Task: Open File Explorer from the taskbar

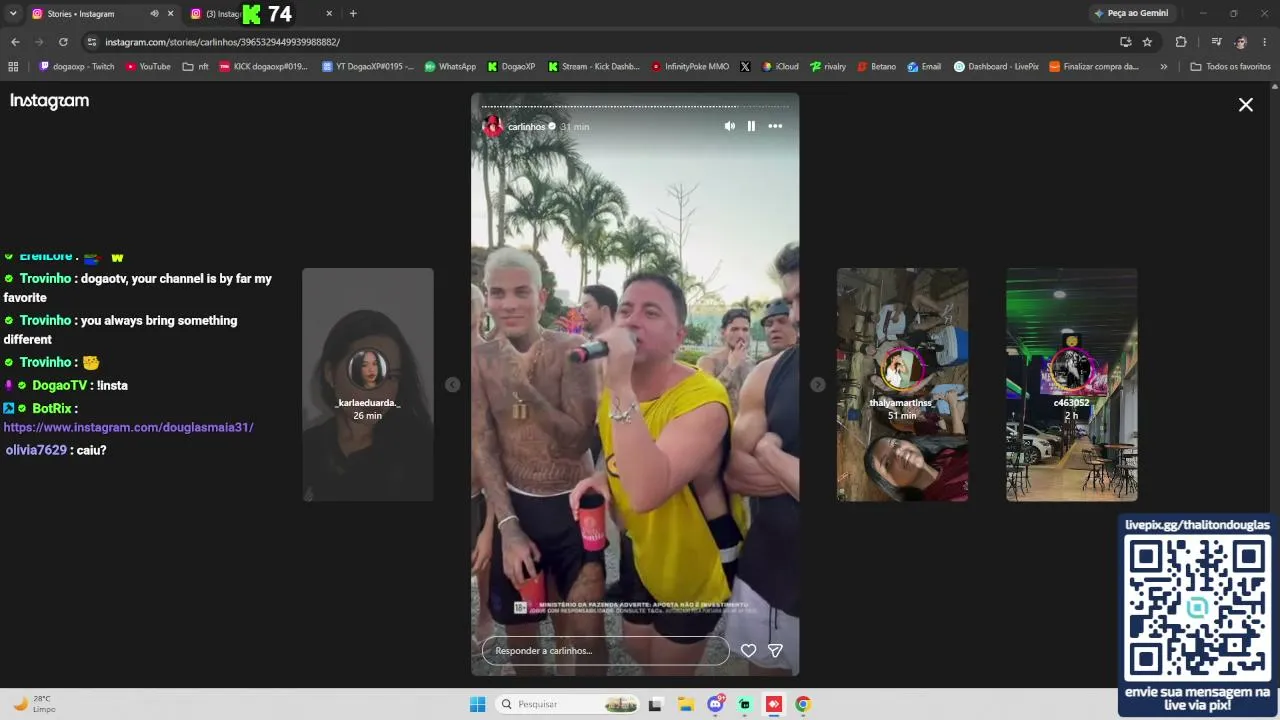Action: point(685,704)
